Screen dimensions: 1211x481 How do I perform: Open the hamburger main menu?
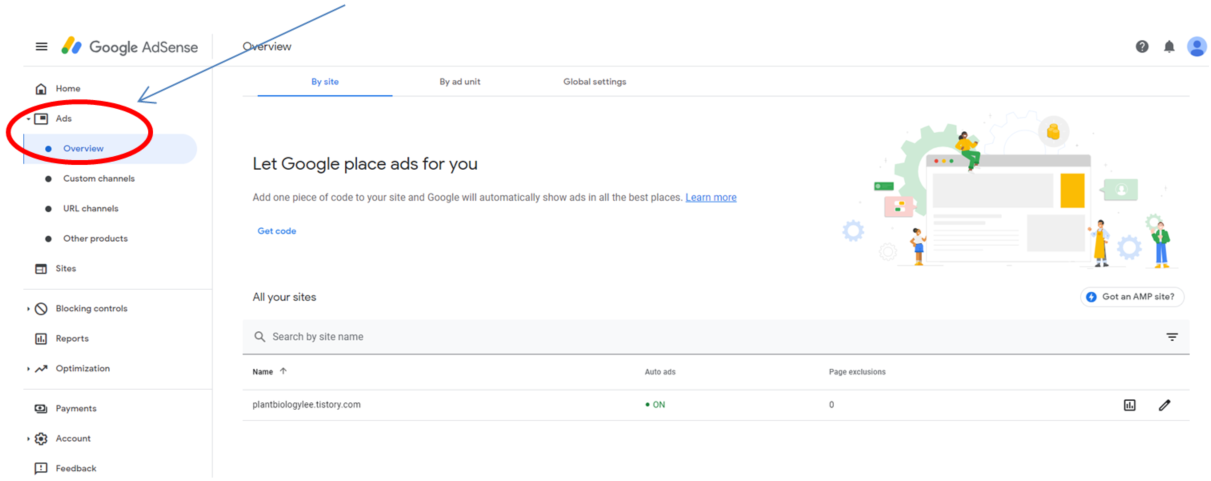click(41, 46)
